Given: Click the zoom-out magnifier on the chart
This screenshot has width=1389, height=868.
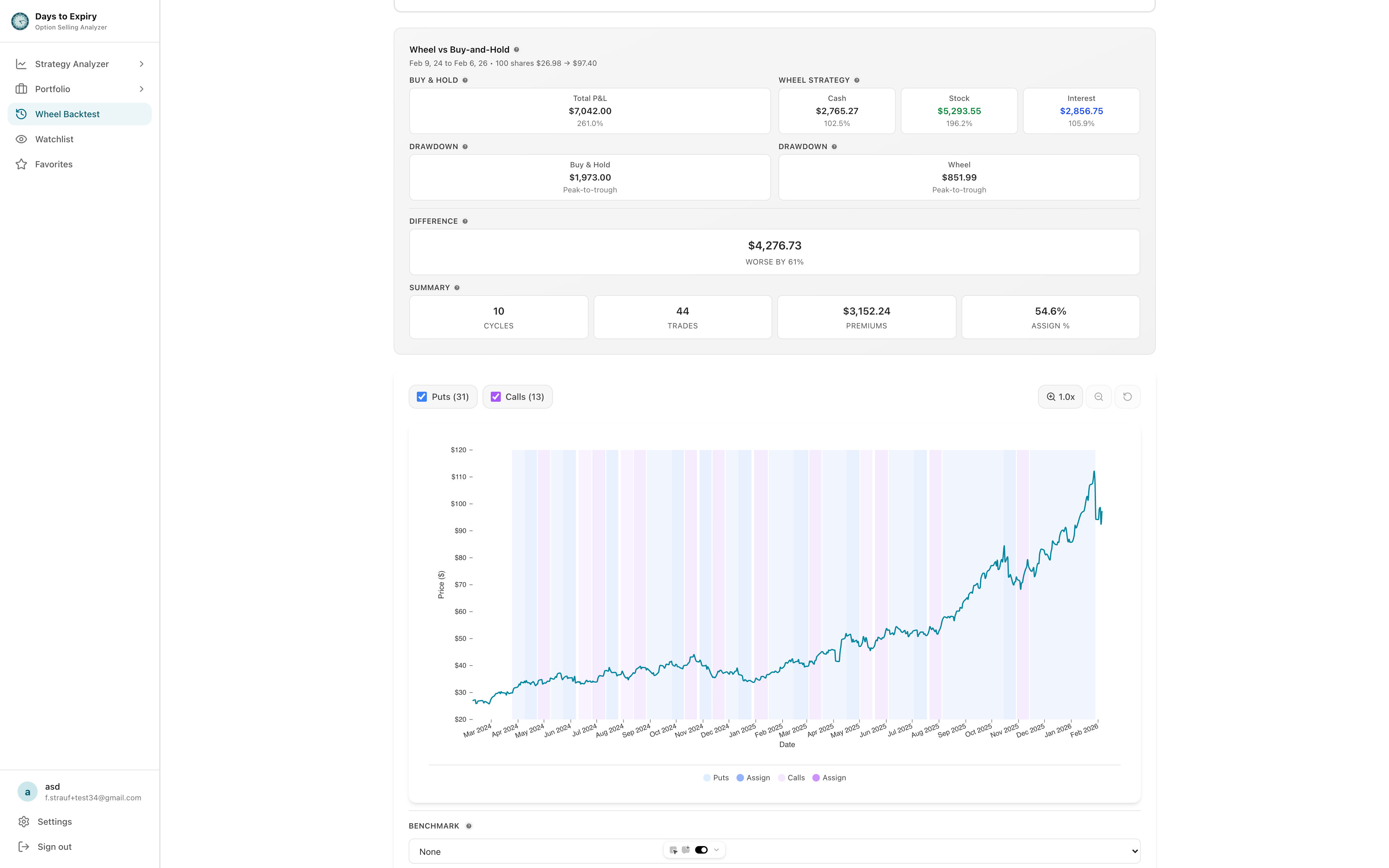Looking at the screenshot, I should pyautogui.click(x=1098, y=397).
